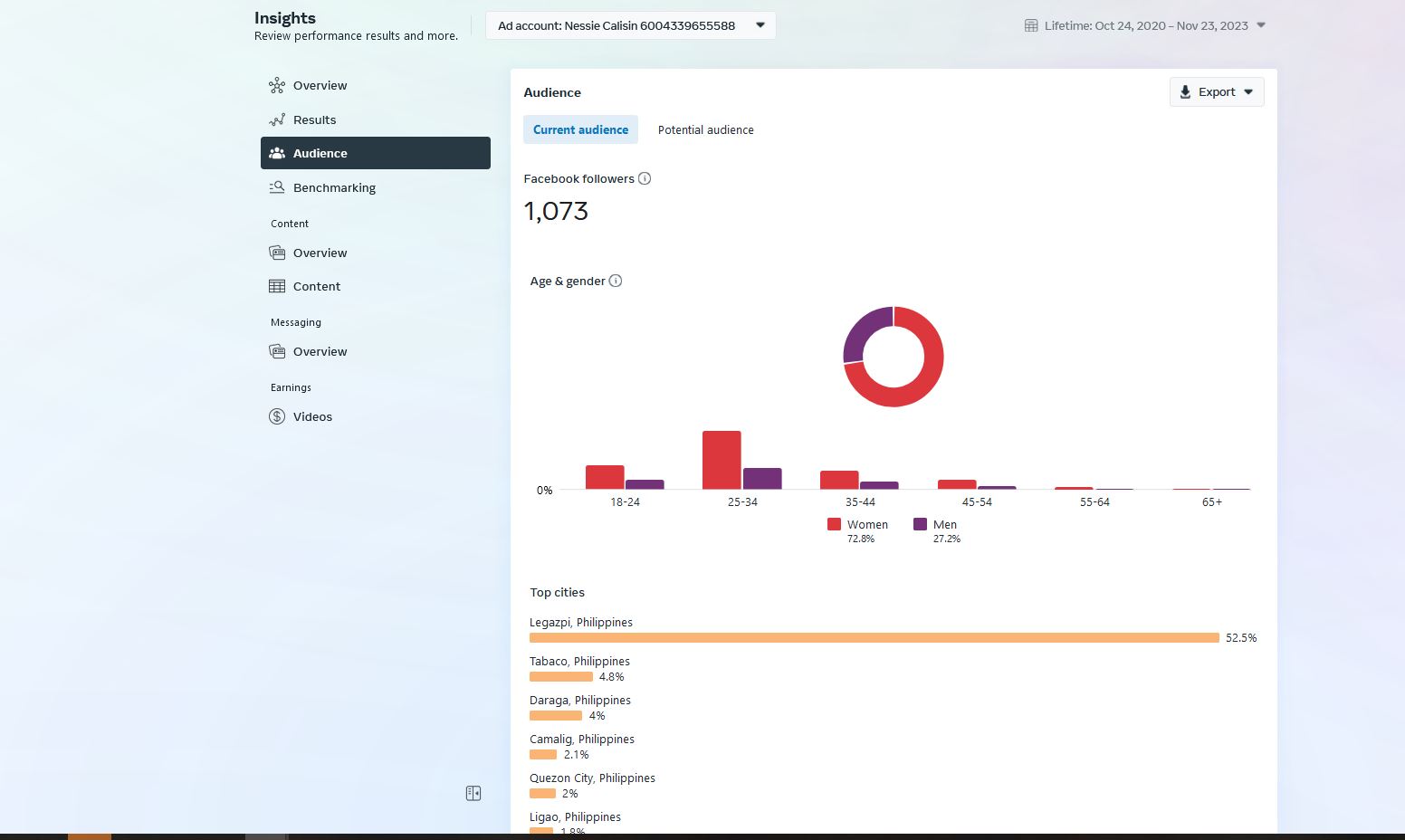Open the Ad account dropdown
Viewport: 1405px width, 840px height.
coord(630,25)
